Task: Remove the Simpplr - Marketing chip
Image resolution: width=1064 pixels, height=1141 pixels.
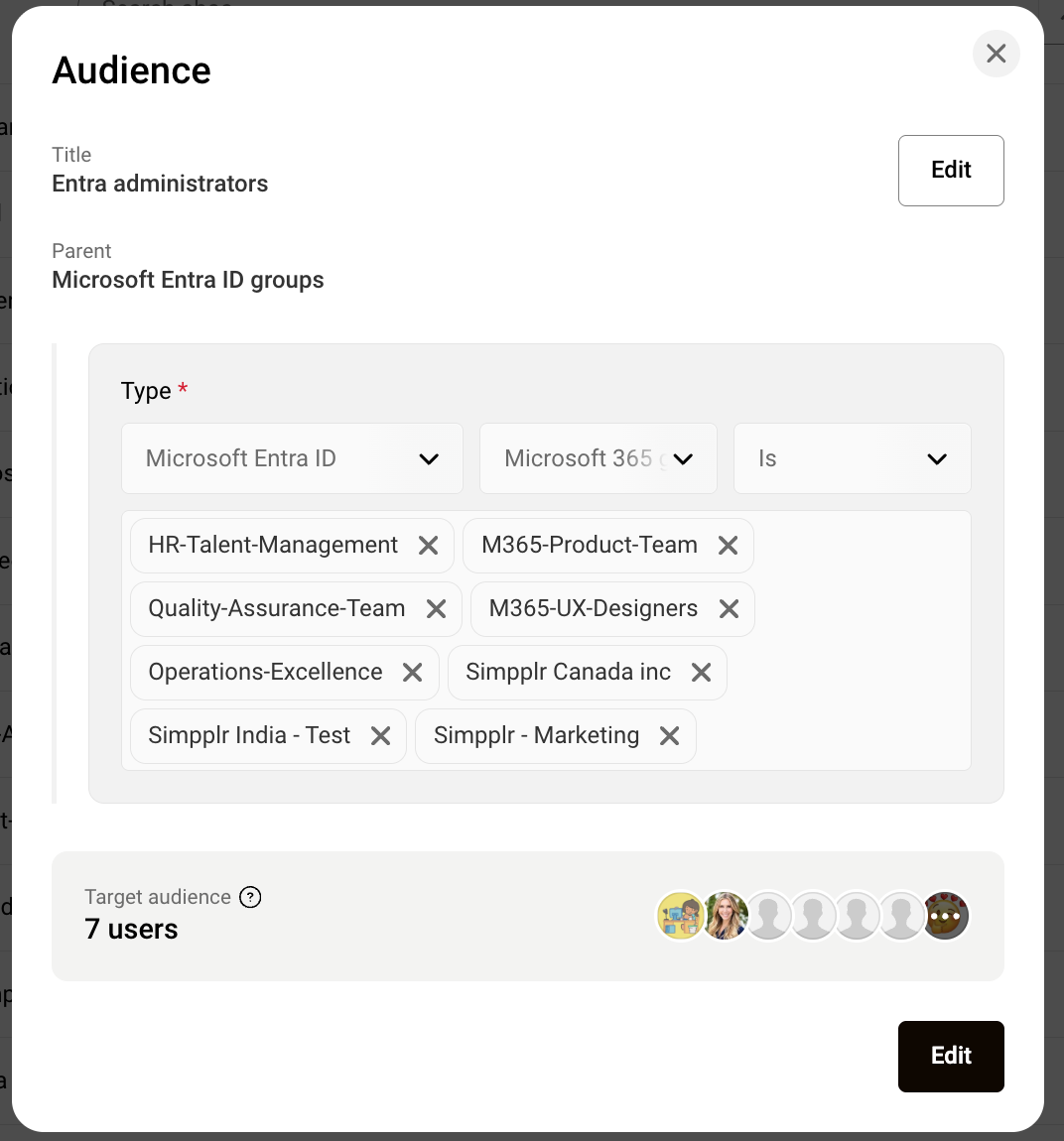Action: click(x=669, y=736)
